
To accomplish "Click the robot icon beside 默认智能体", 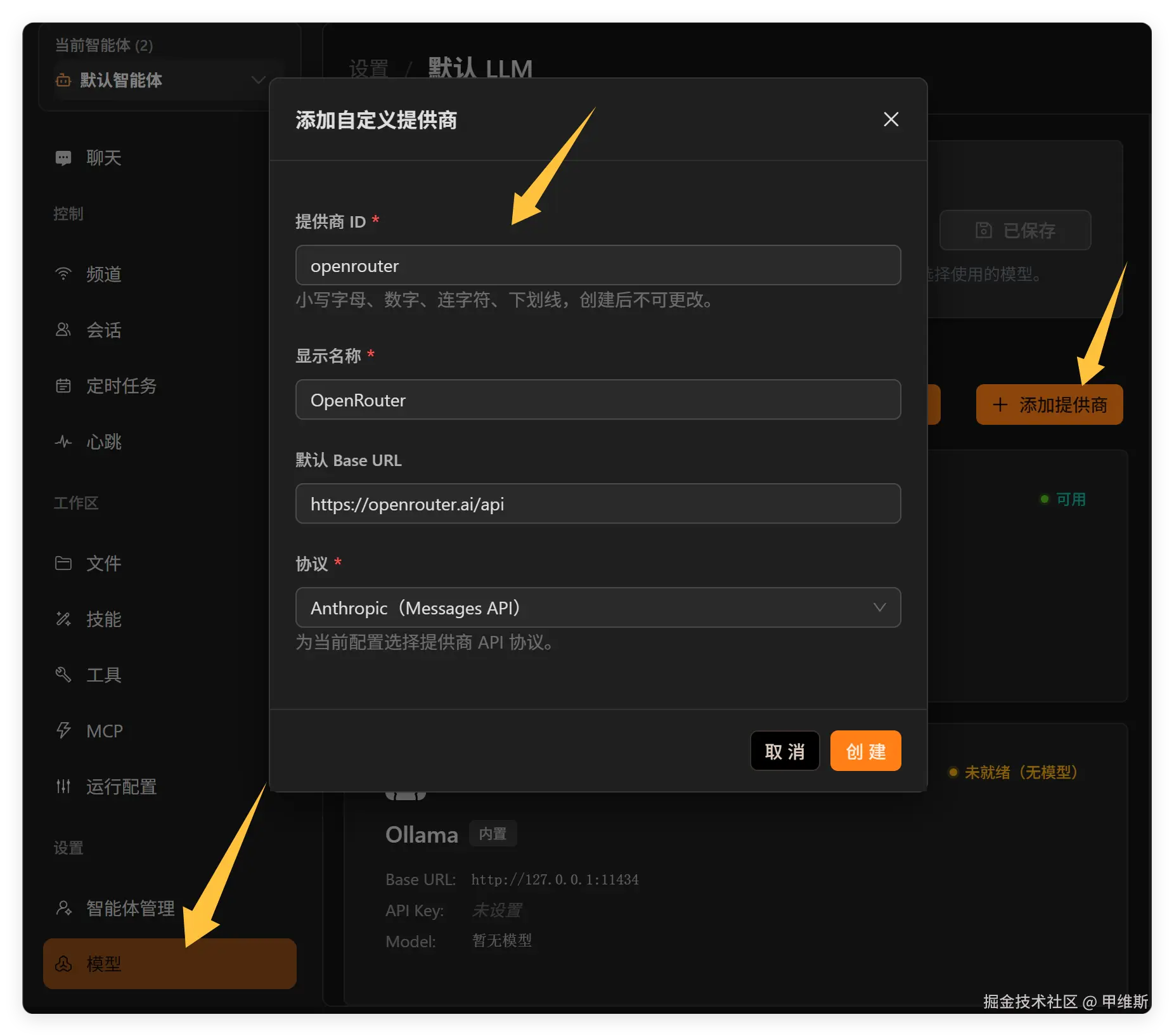I will 63,80.
